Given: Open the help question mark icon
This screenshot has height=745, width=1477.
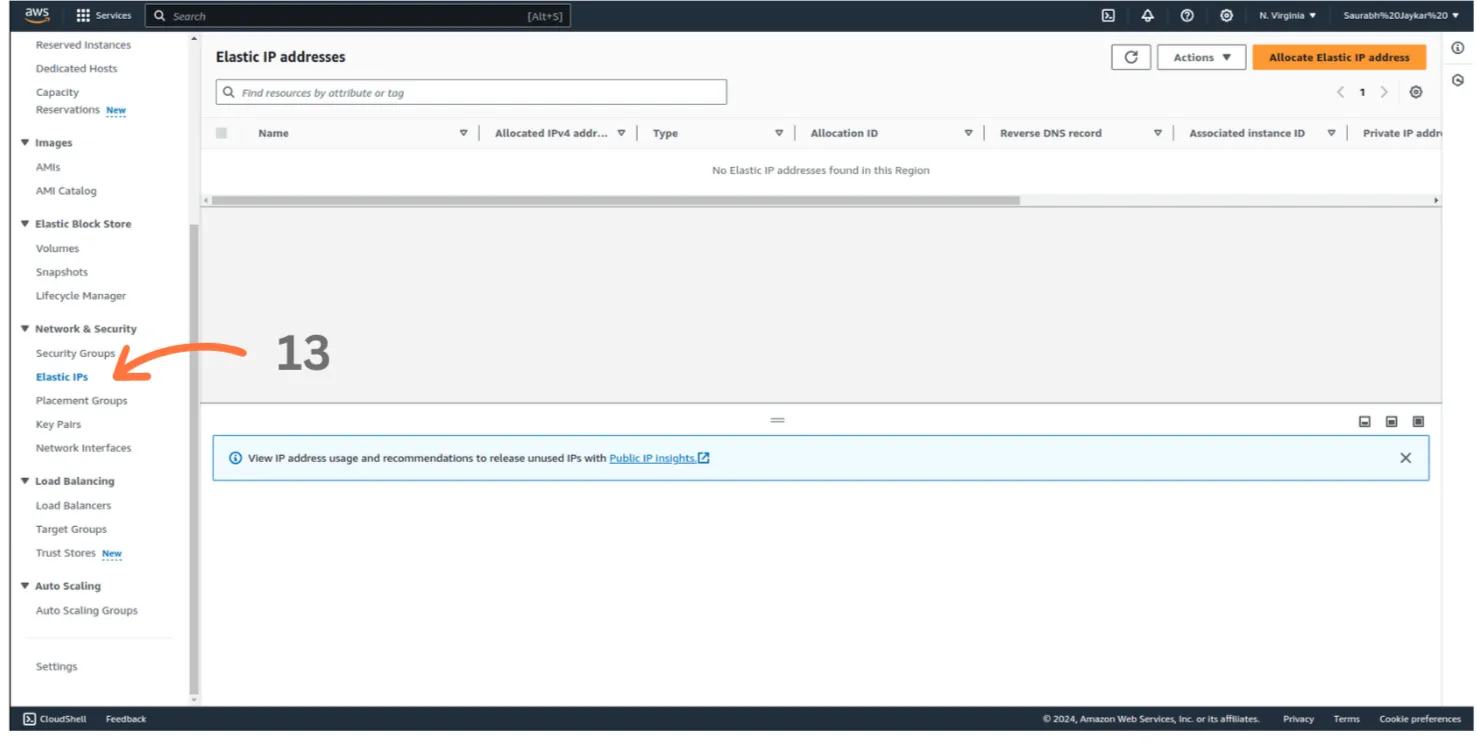Looking at the screenshot, I should point(1187,16).
